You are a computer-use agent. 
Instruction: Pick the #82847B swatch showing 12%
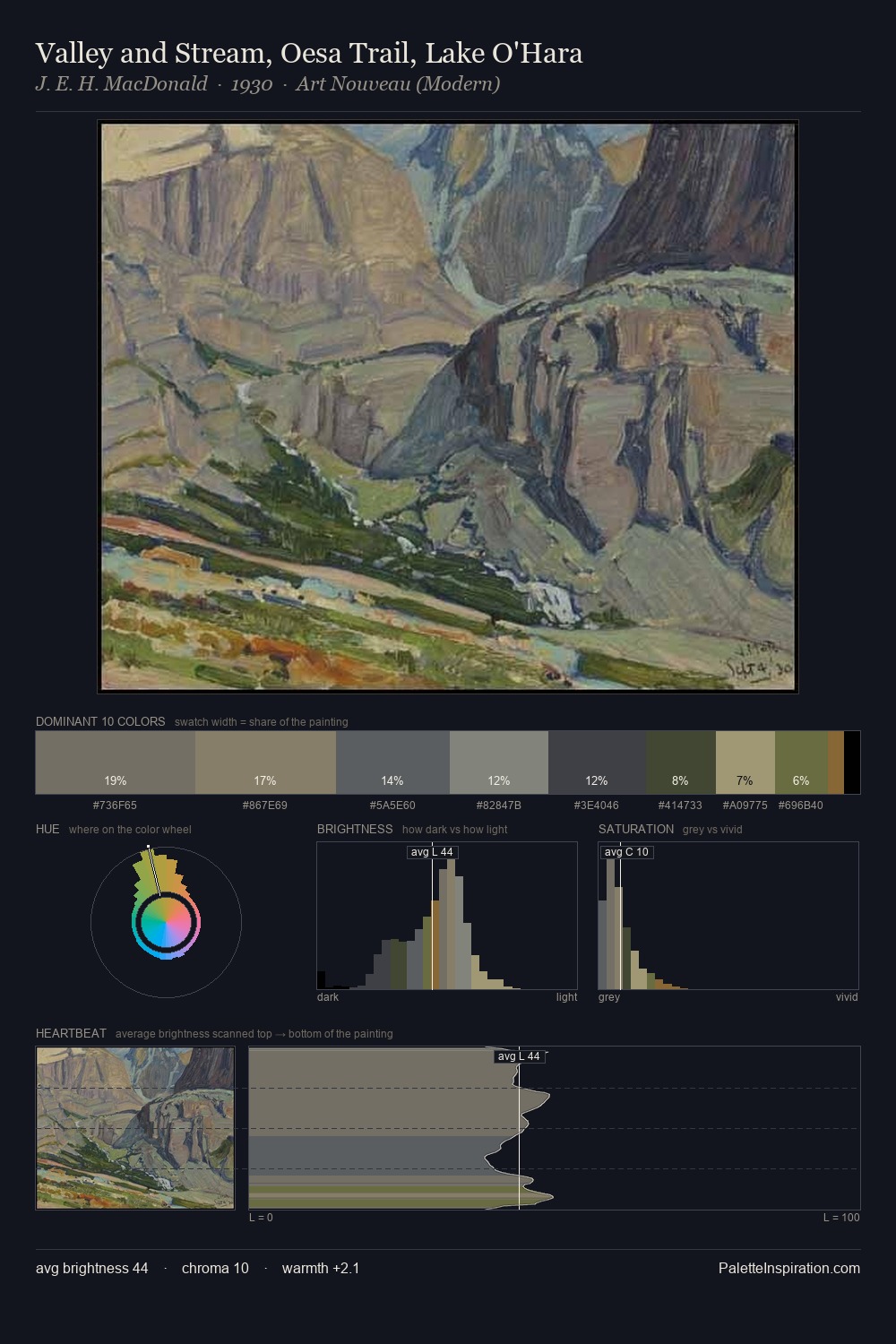499,762
